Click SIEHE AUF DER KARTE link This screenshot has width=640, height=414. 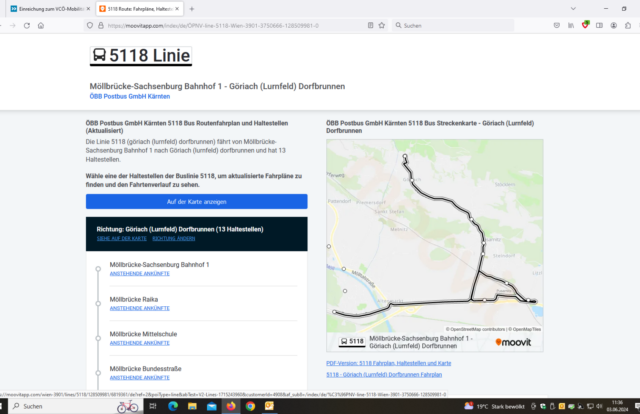122,238
